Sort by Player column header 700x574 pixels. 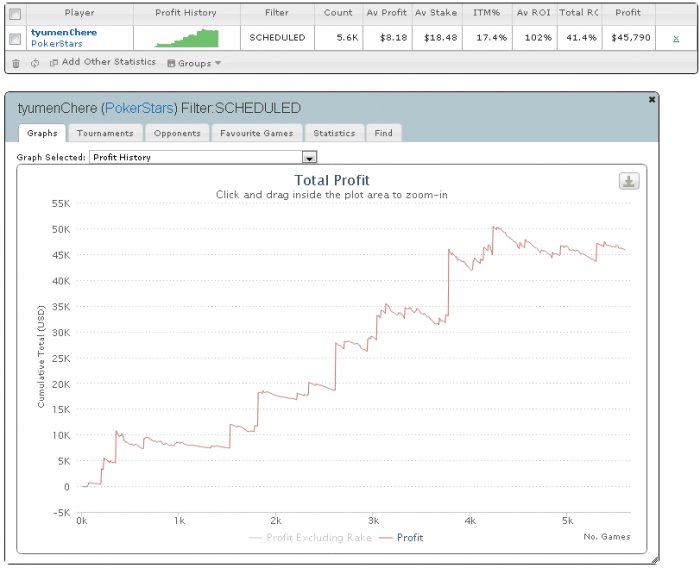pyautogui.click(x=79, y=13)
